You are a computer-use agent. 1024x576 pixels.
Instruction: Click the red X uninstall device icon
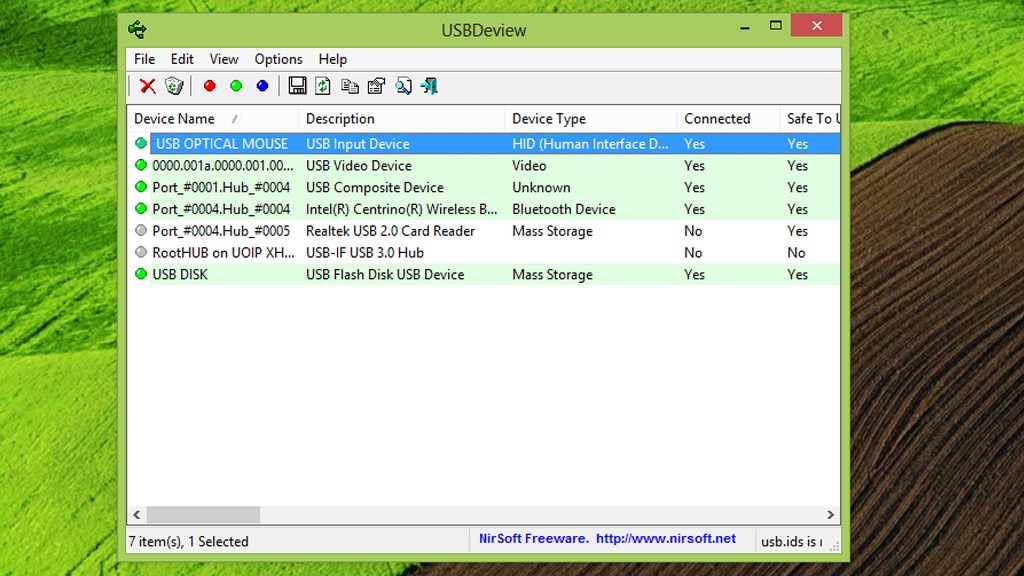point(147,86)
